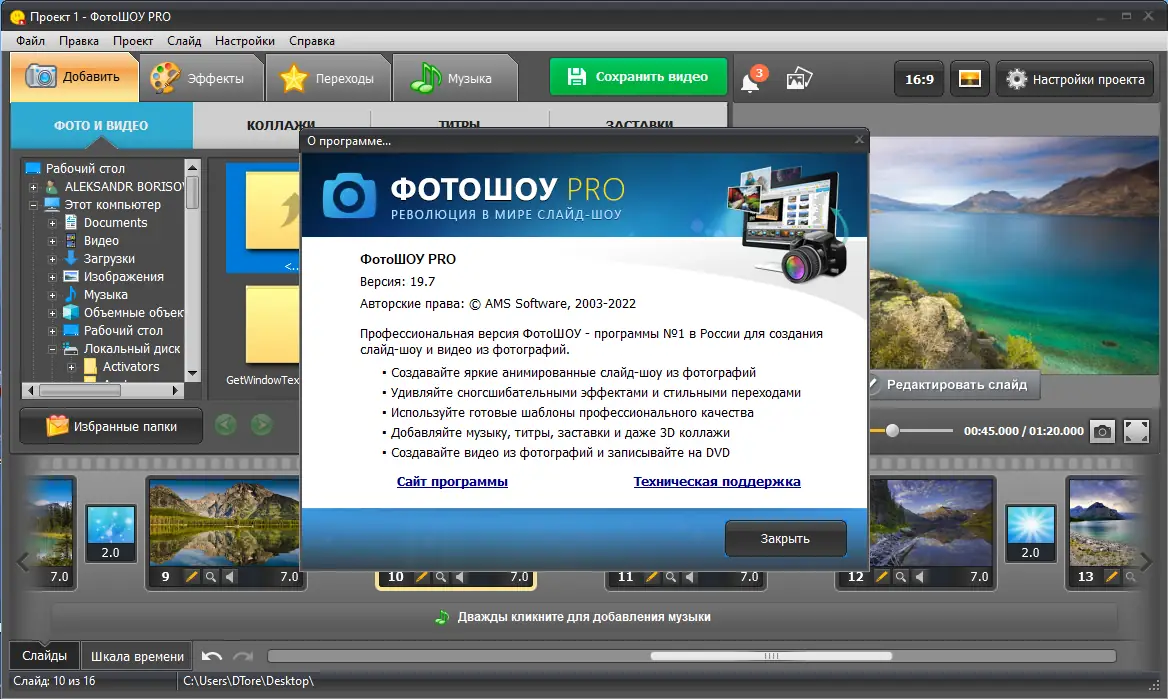This screenshot has height=699, width=1168.
Task: Redo the last undone action
Action: 243,657
